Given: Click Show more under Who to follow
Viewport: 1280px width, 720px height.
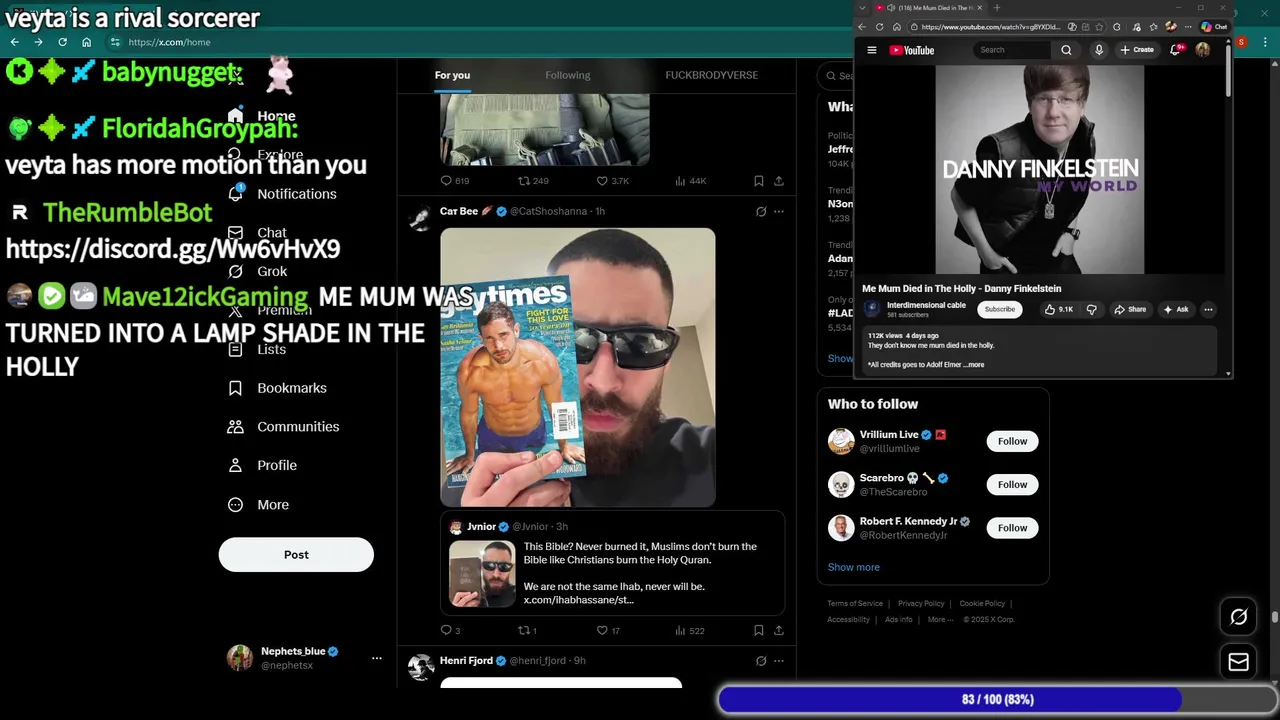Looking at the screenshot, I should coord(854,567).
